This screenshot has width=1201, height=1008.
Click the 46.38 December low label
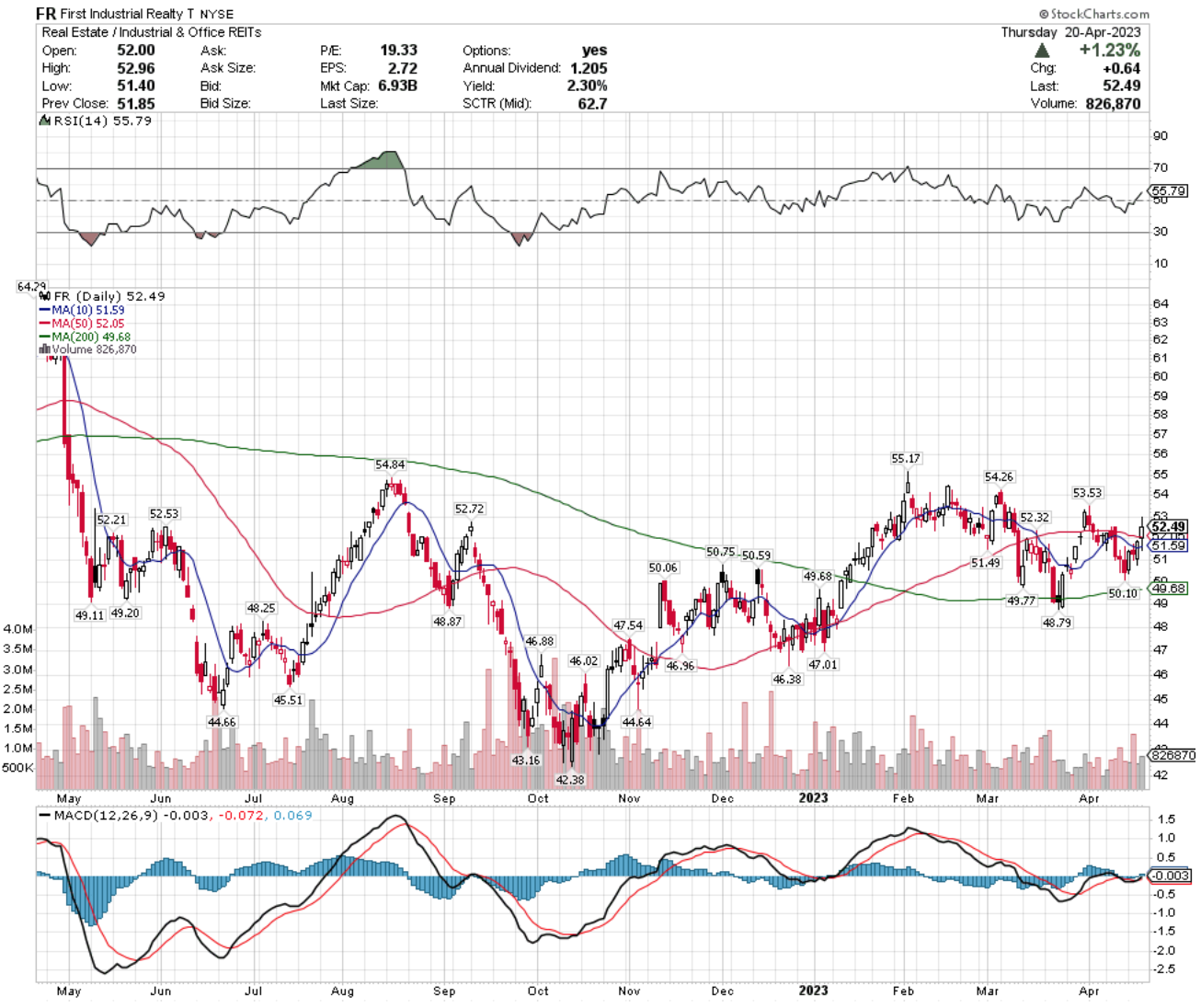(x=787, y=679)
